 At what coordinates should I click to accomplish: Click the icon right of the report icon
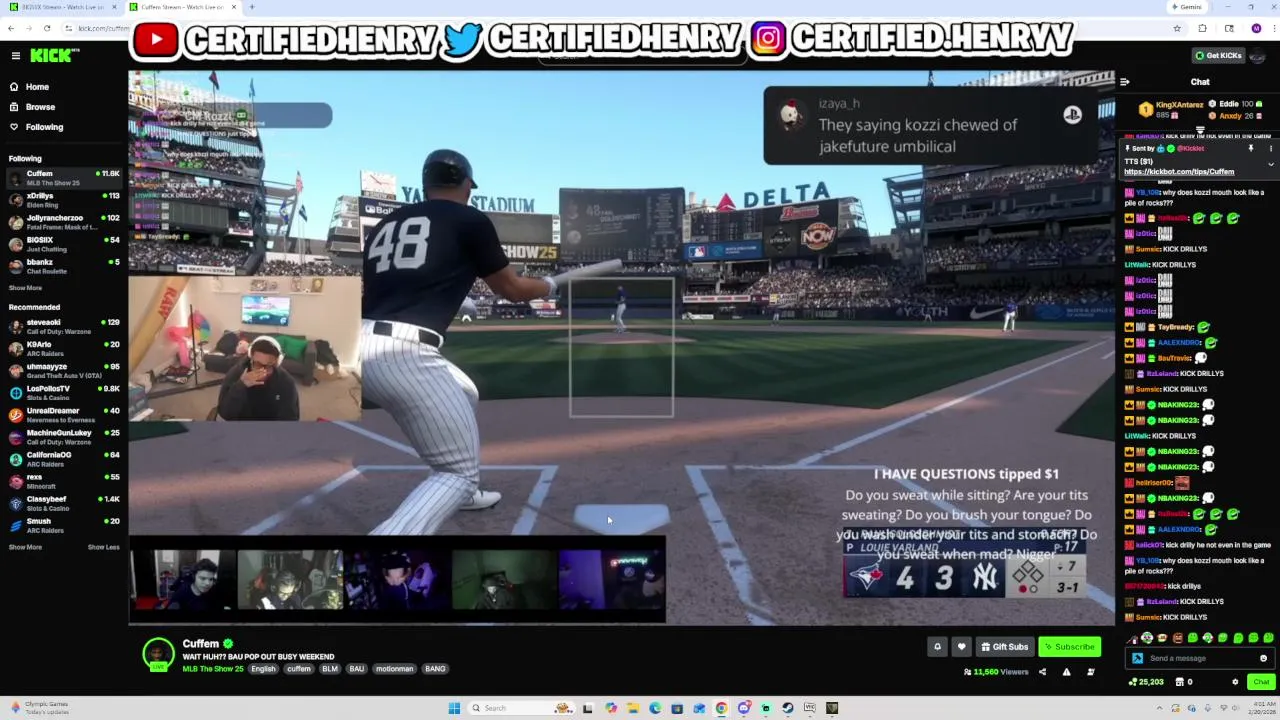[1090, 672]
